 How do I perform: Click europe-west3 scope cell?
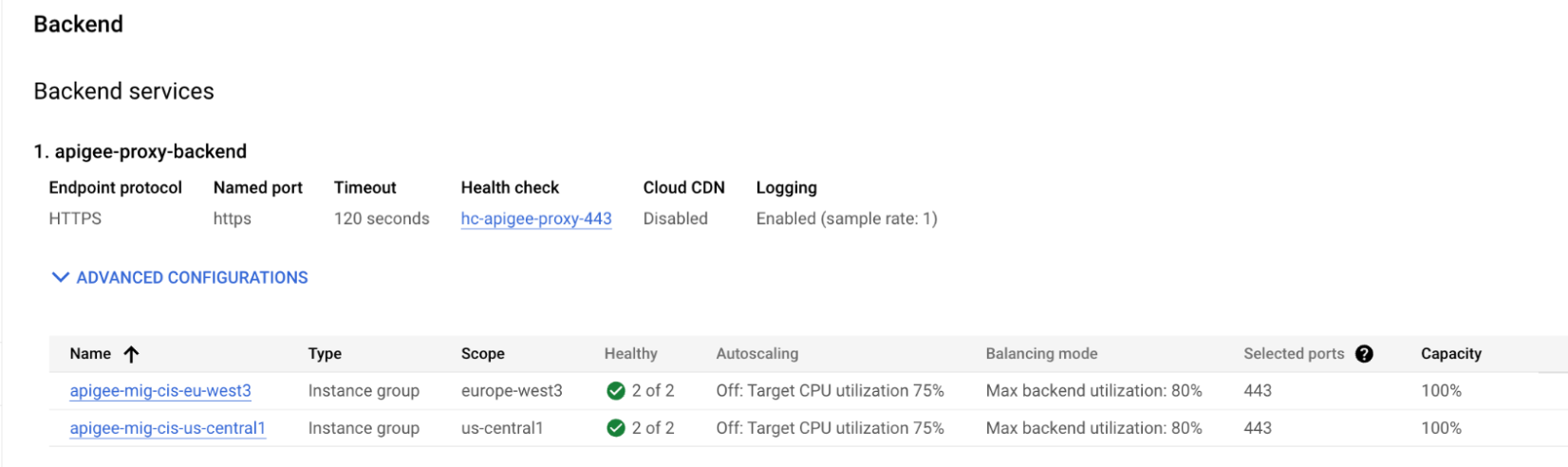(512, 391)
